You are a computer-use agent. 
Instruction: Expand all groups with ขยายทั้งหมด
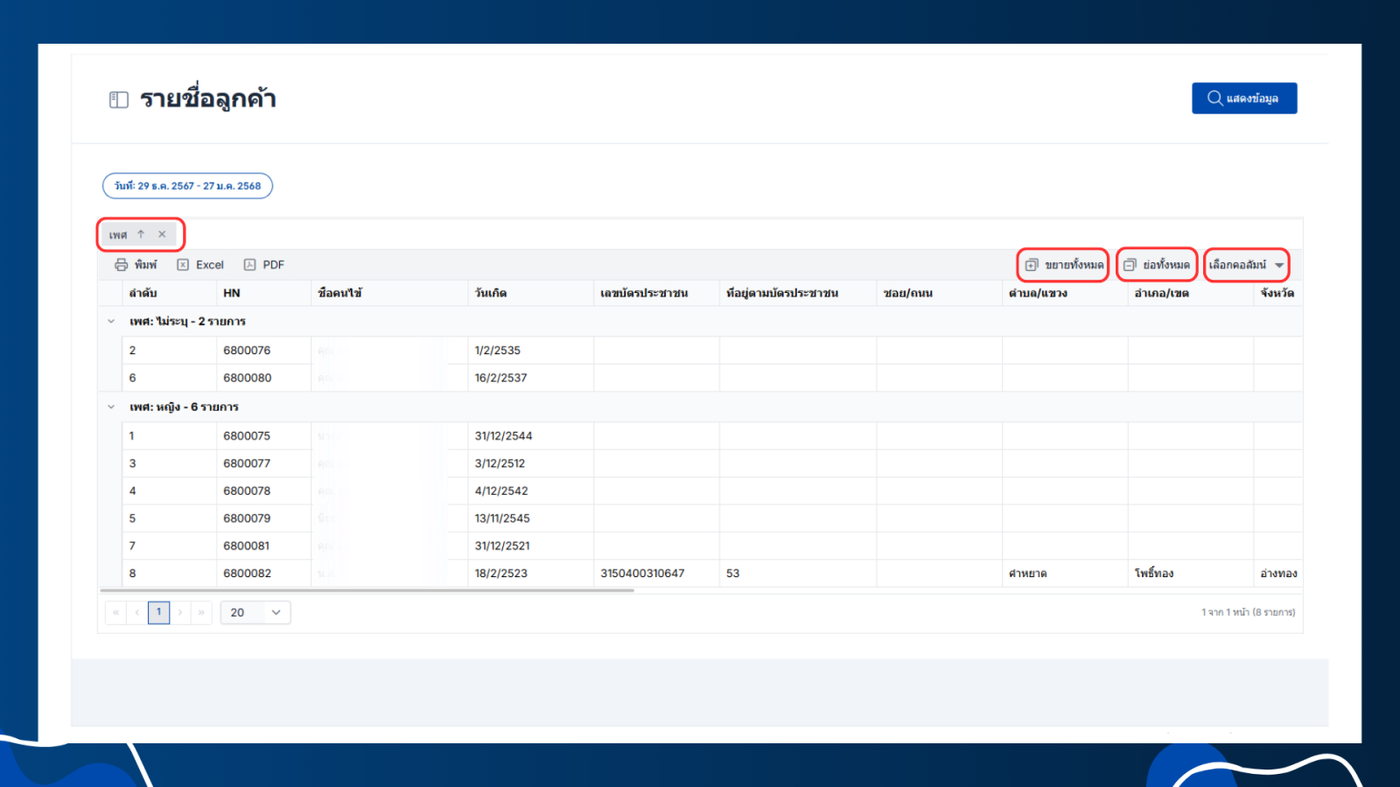pyautogui.click(x=1064, y=265)
